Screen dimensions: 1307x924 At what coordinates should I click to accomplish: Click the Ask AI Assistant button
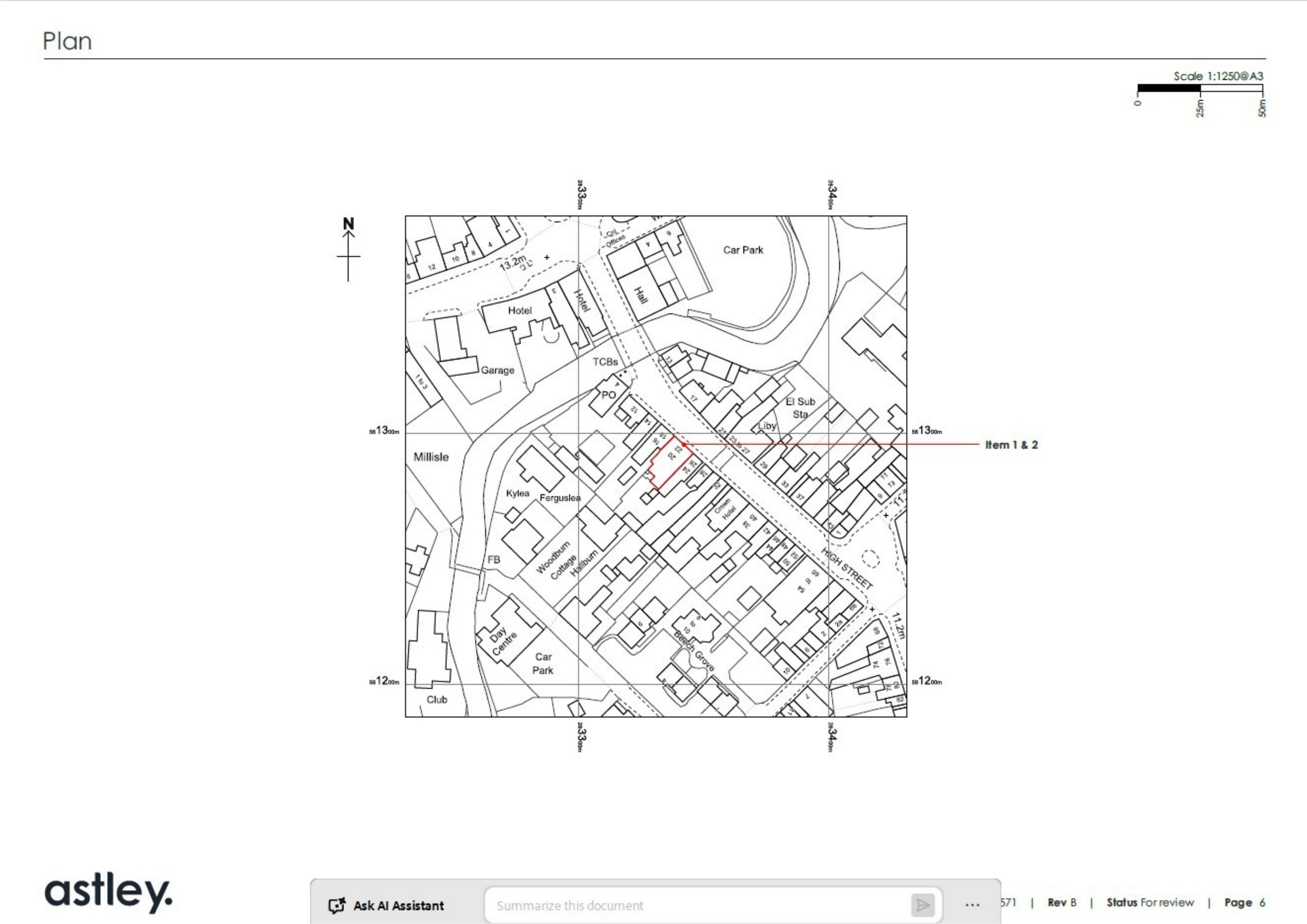tap(386, 905)
